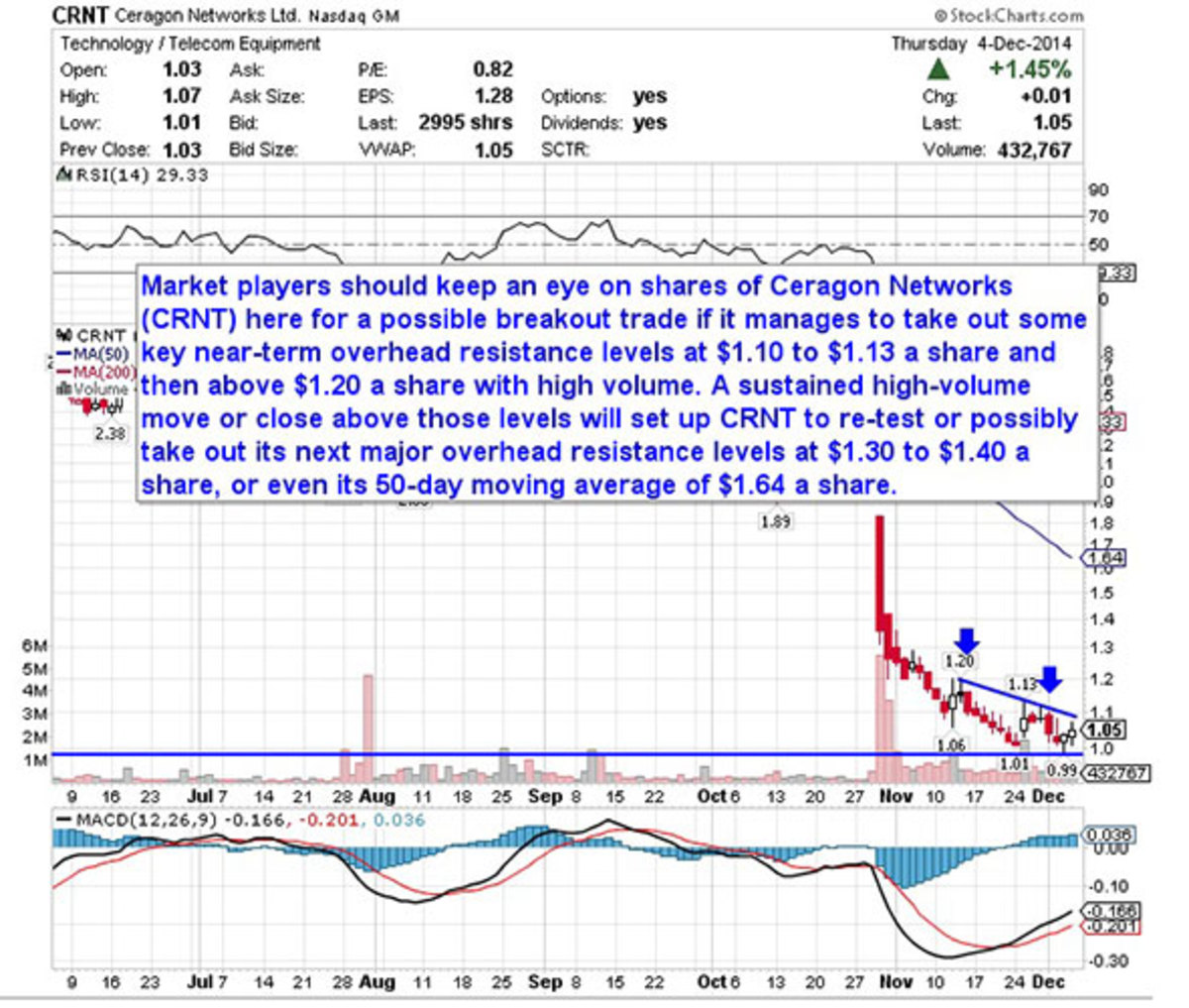Click the 1.13 swing high price label

(1022, 684)
